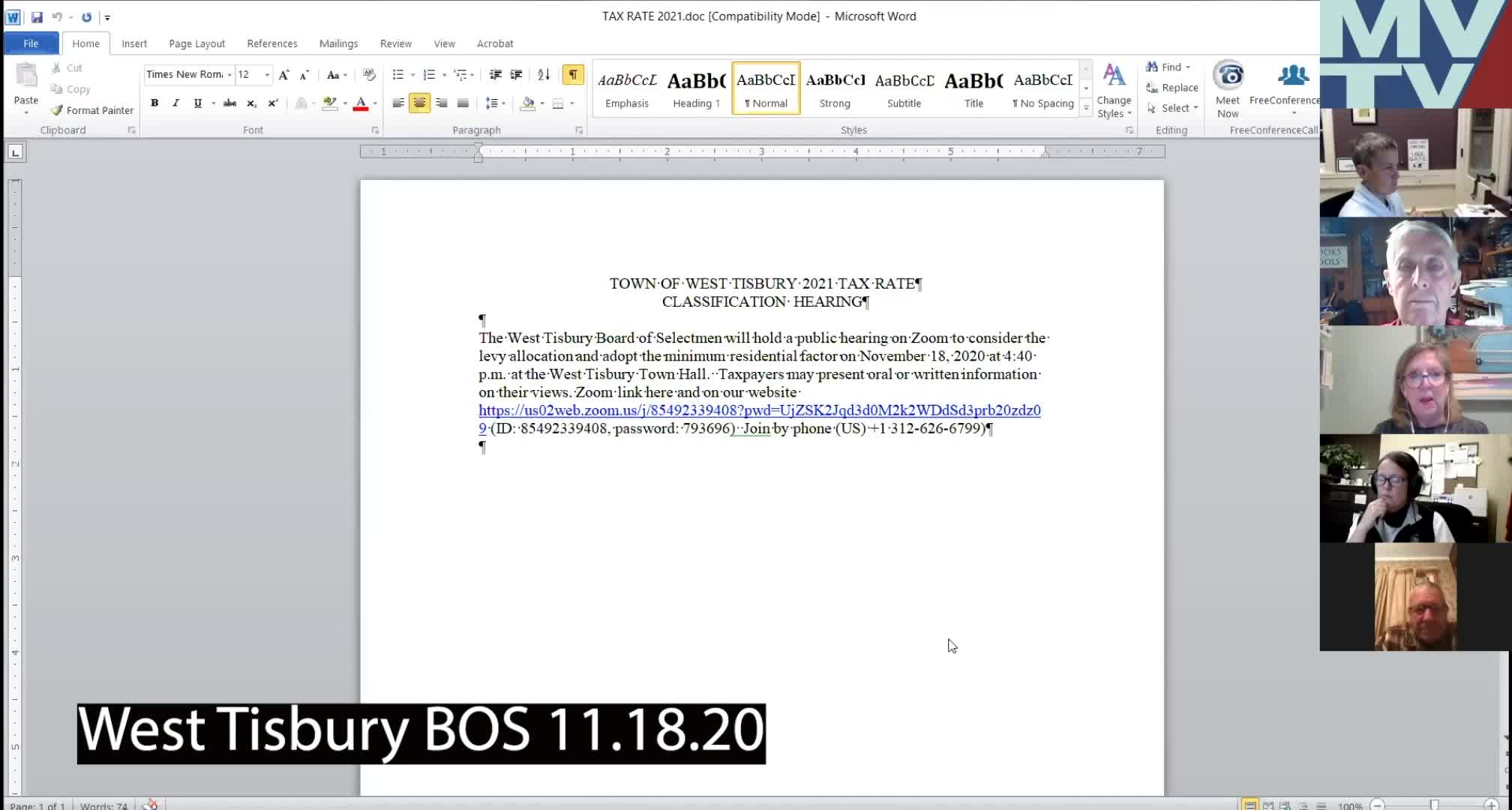Click the Redo icon in the title bar
The image size is (1512, 810).
coord(86,16)
